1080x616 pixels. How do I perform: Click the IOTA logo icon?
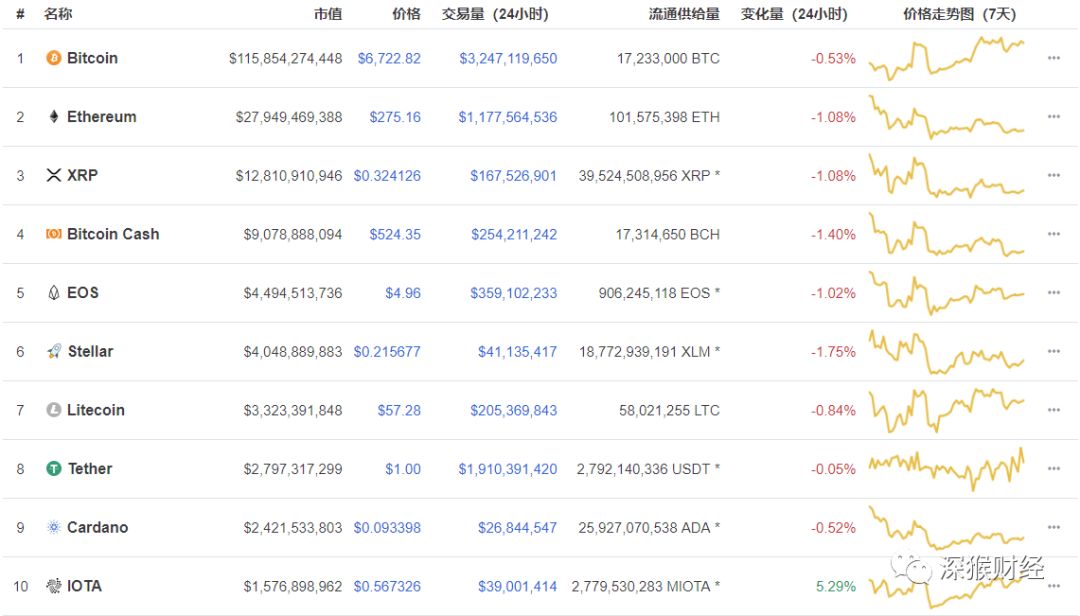click(x=54, y=586)
